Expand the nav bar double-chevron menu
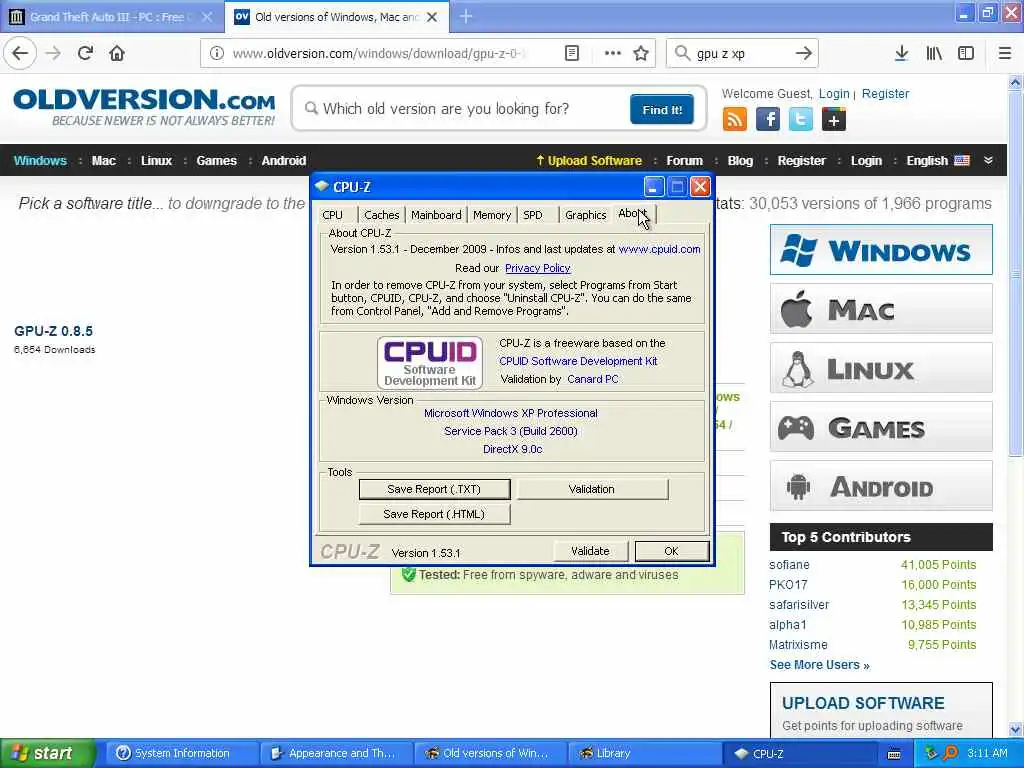This screenshot has width=1024, height=768. point(988,161)
